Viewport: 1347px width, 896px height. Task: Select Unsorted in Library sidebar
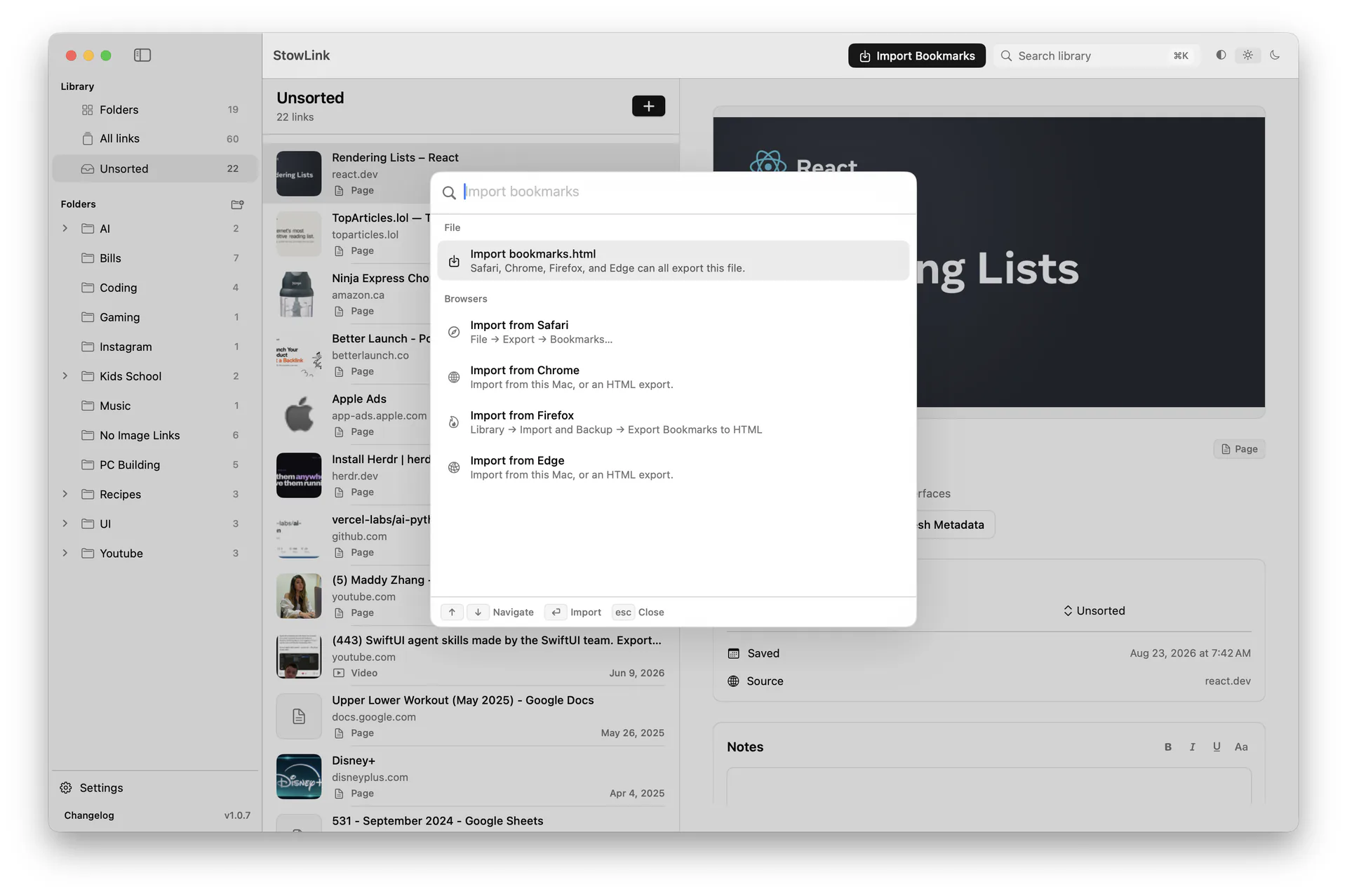(155, 168)
